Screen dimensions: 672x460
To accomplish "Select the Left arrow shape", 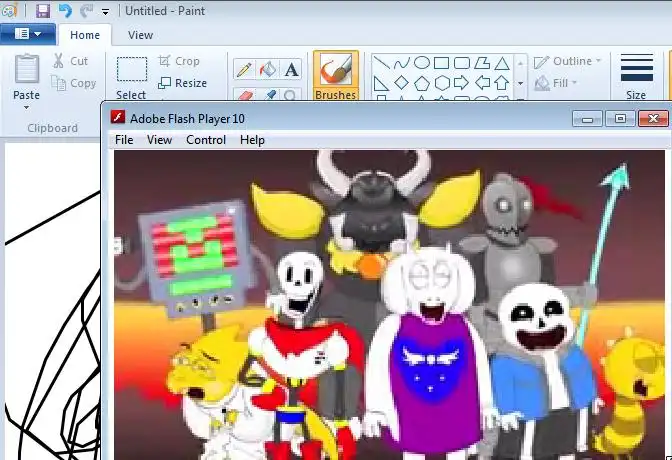I will click(x=482, y=83).
